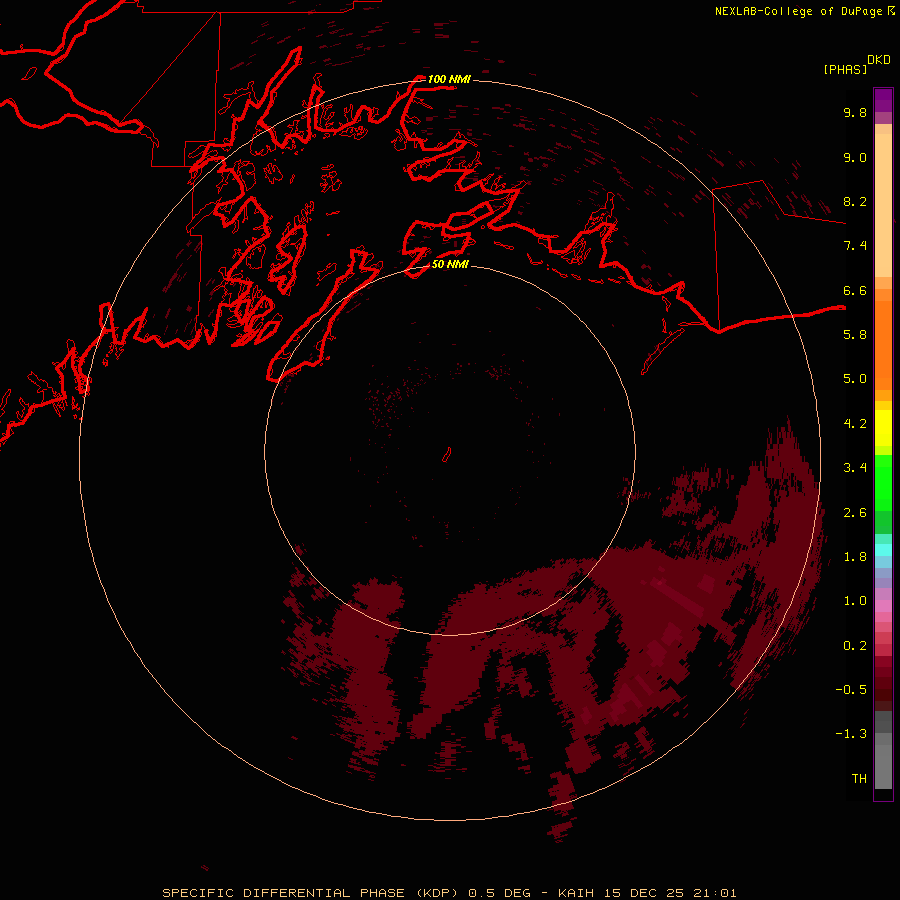Click the DKD label above the color scale
900x900 pixels.
point(879,60)
